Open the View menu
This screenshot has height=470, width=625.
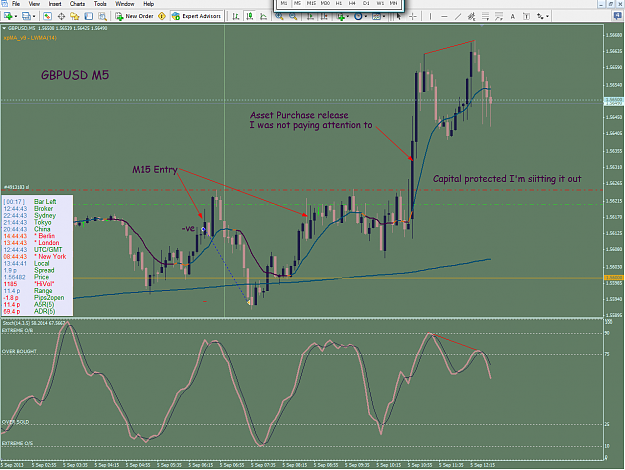tap(34, 4)
